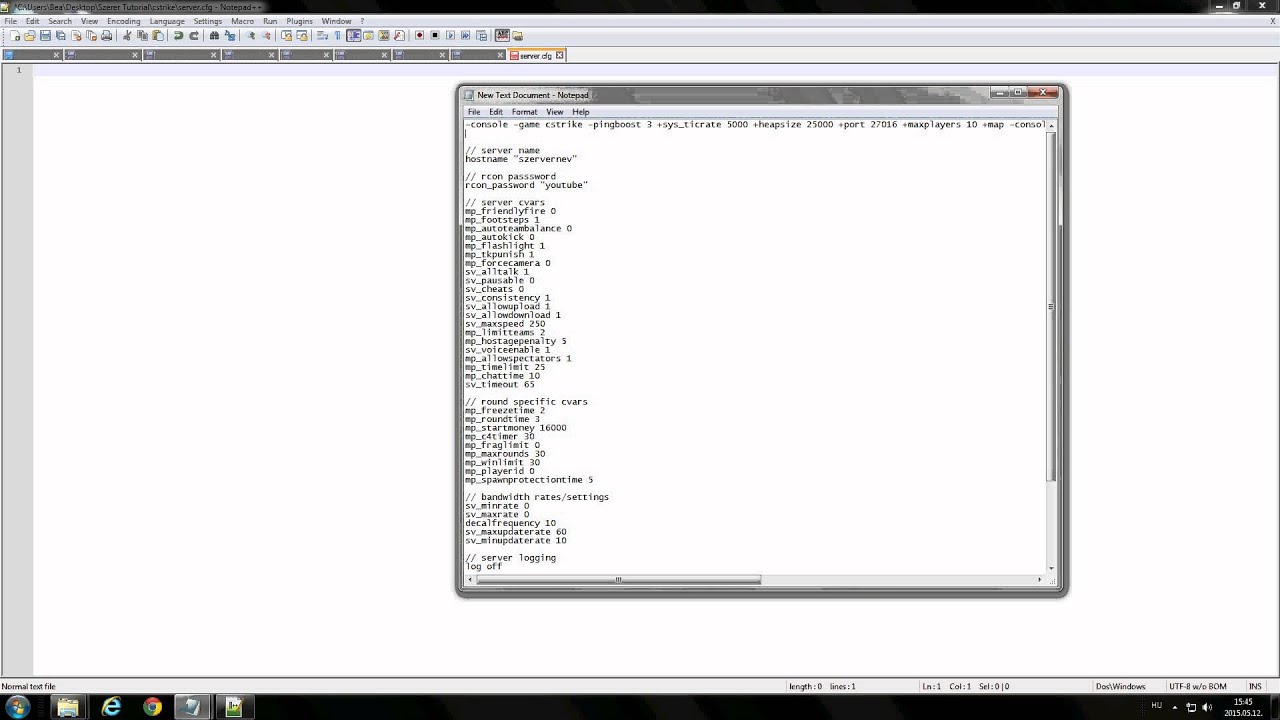
Task: Open Format menu in Notepad window
Action: (x=524, y=112)
